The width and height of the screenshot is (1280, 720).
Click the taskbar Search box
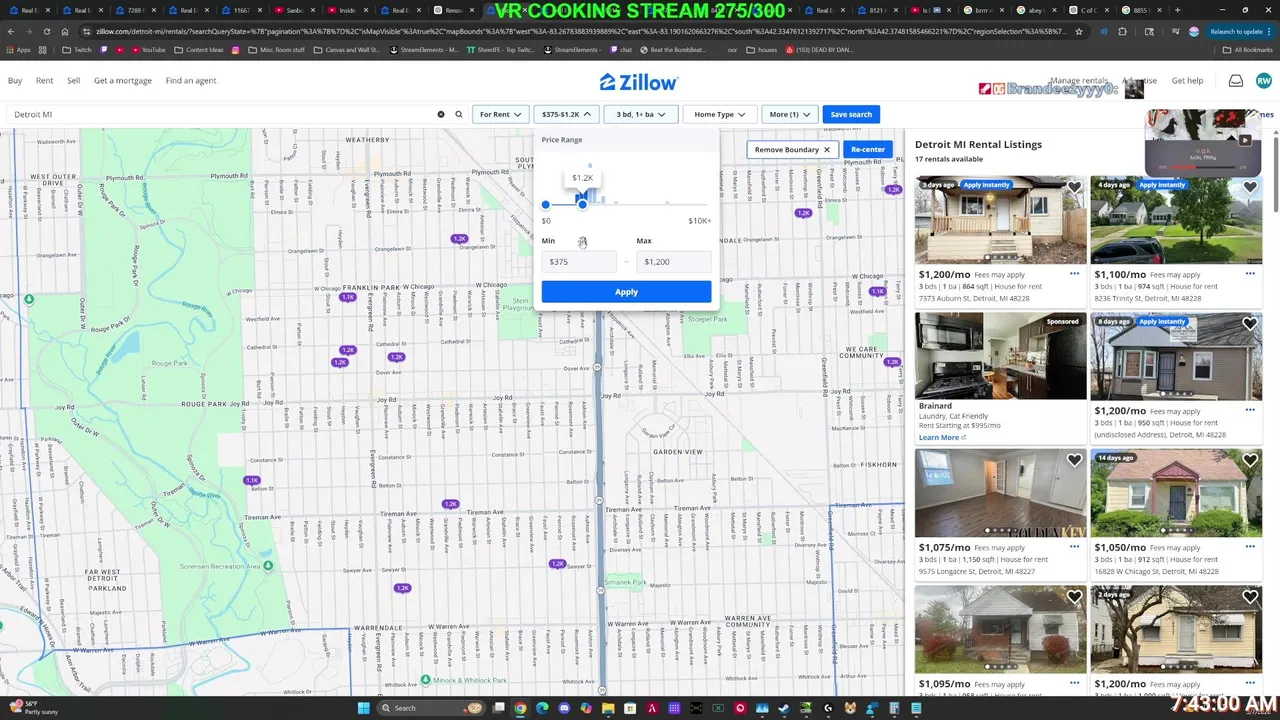(x=430, y=708)
